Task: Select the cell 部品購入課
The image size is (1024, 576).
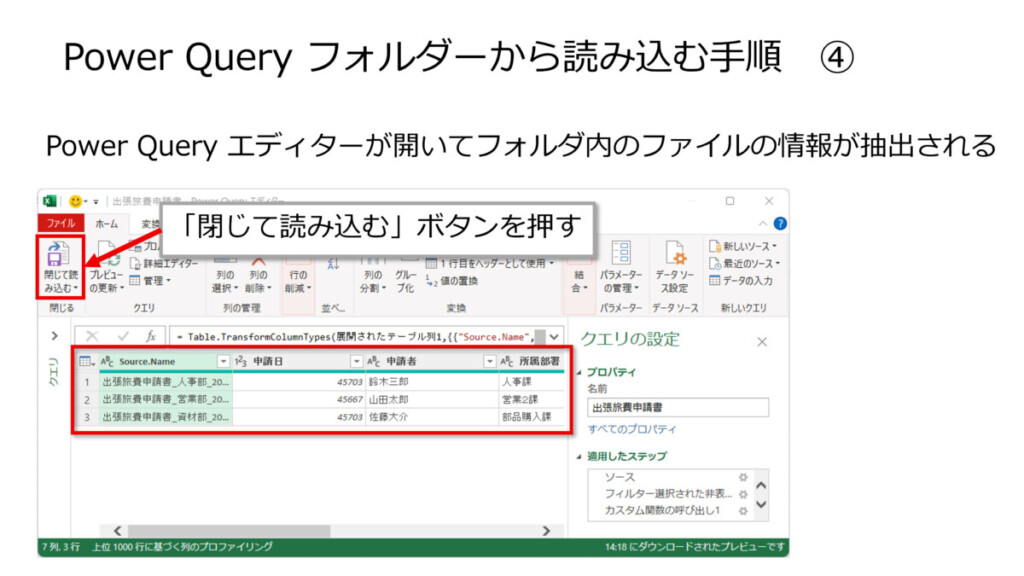Action: pos(532,417)
